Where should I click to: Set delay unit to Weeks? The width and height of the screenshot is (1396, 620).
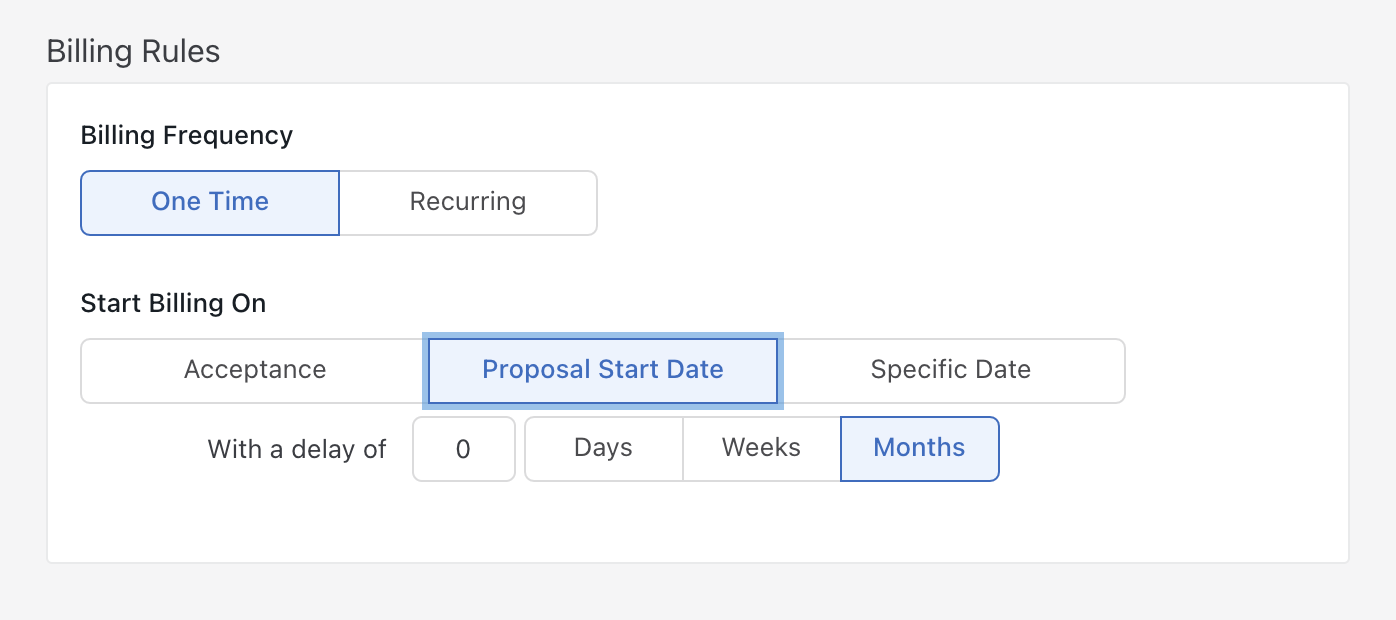point(761,448)
